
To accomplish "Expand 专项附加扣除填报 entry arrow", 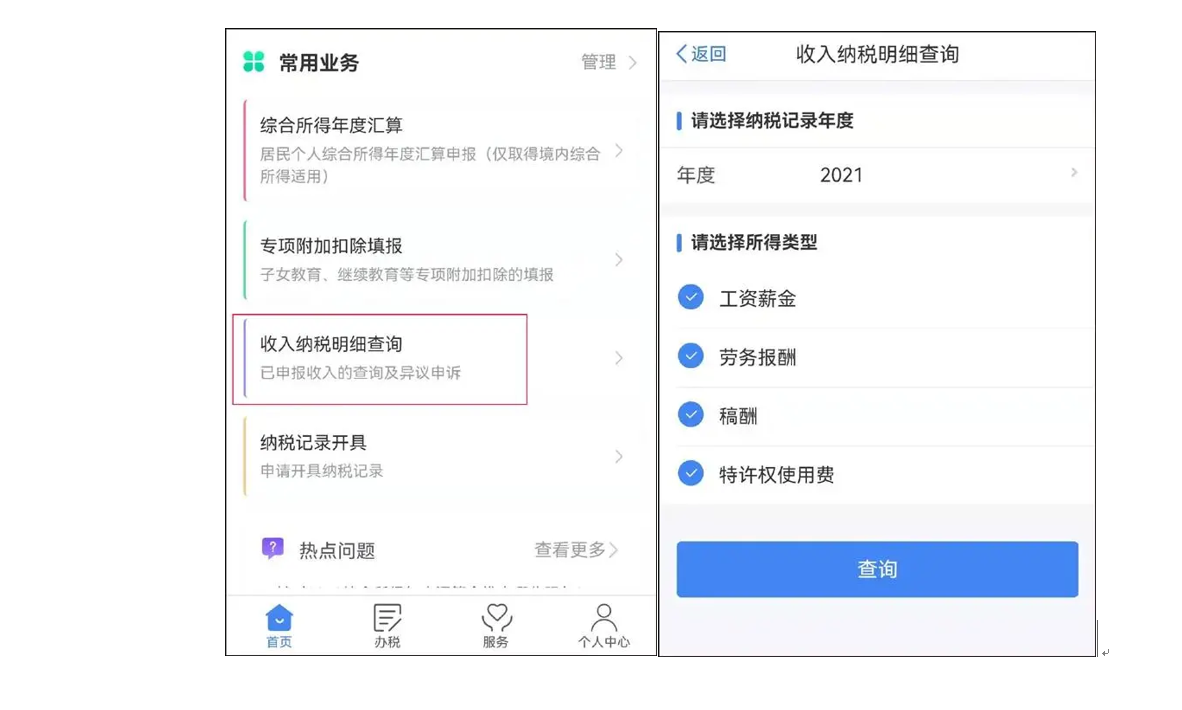I will [619, 260].
